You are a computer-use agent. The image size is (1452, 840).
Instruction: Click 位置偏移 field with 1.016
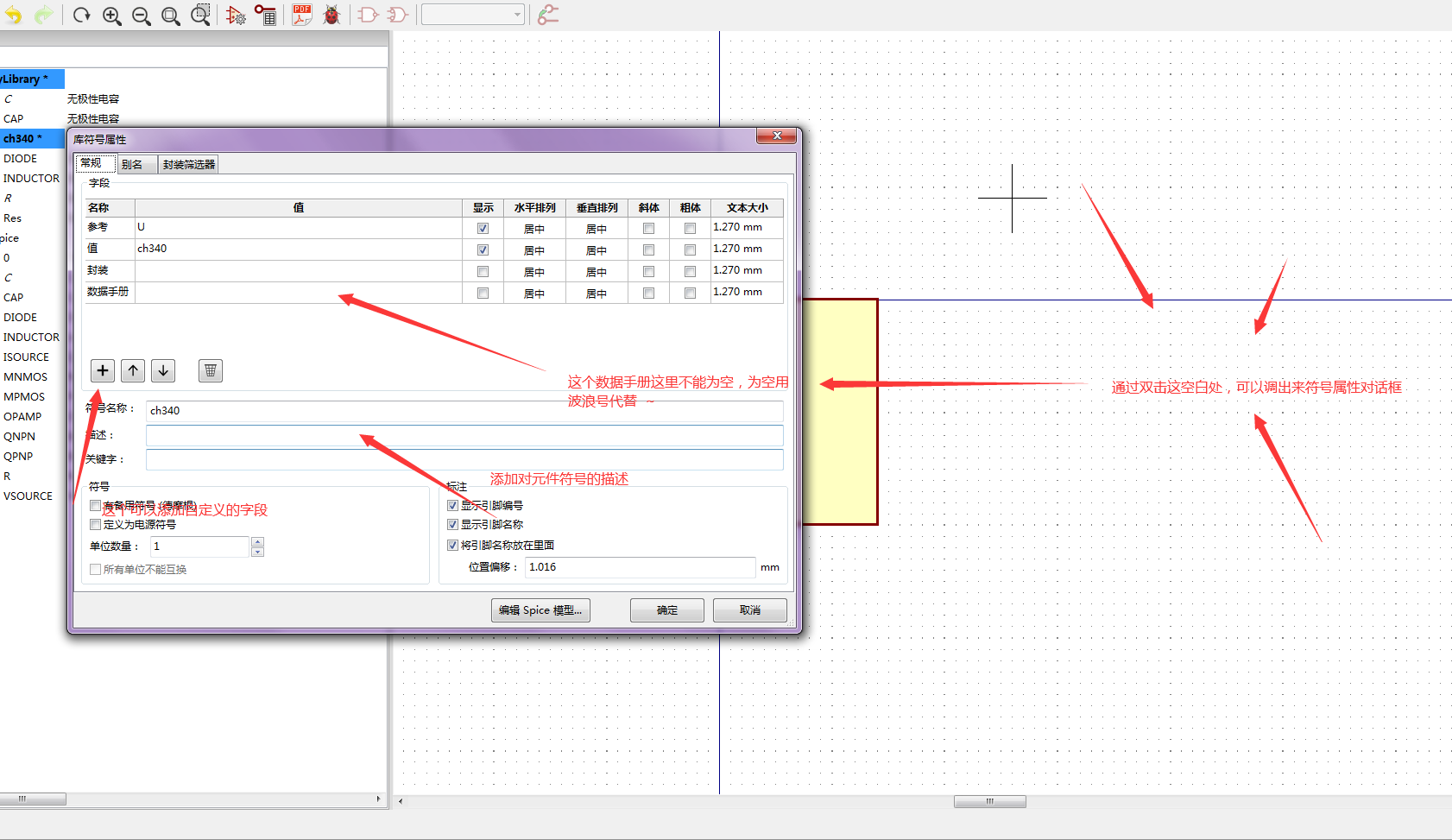coord(641,567)
